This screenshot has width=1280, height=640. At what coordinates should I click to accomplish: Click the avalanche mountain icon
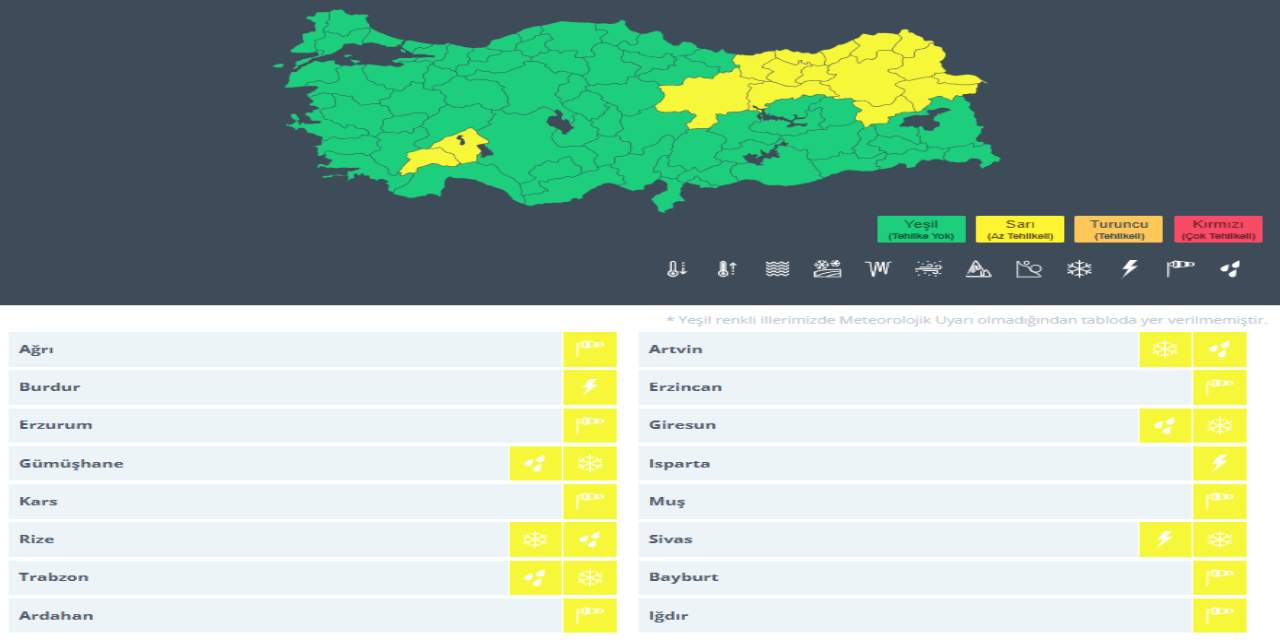(x=978, y=268)
